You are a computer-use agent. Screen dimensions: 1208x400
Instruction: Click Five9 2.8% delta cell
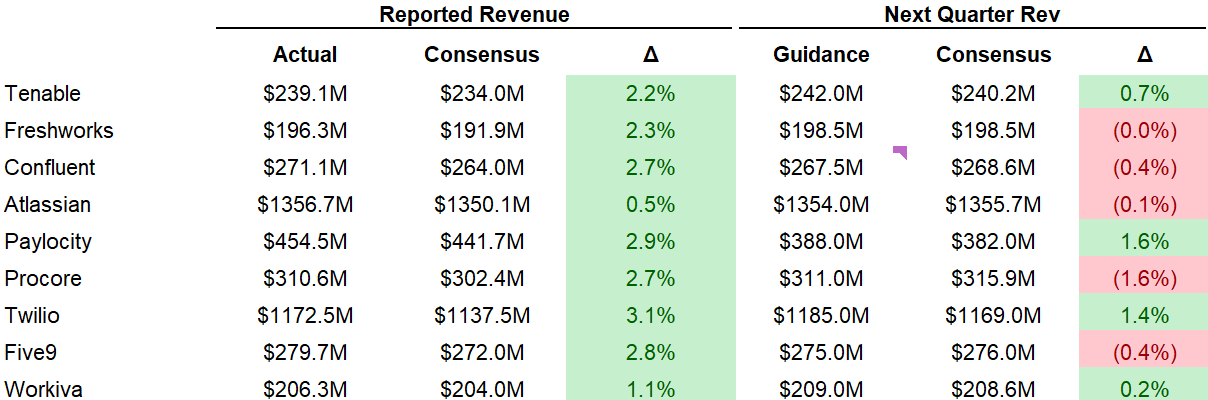point(650,352)
